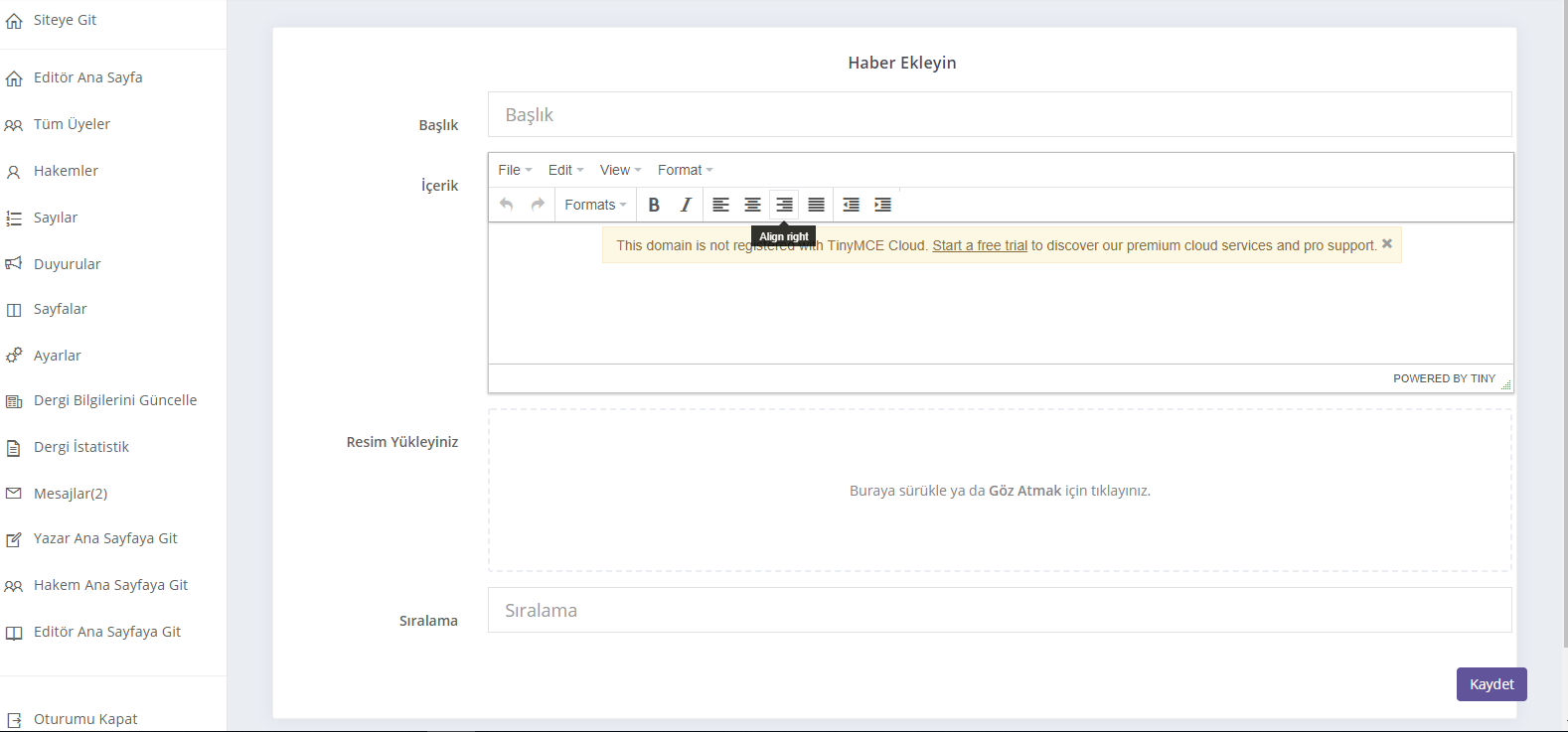This screenshot has height=732, width=1568.
Task: Toggle italic formatting in editor toolbar
Action: click(686, 205)
